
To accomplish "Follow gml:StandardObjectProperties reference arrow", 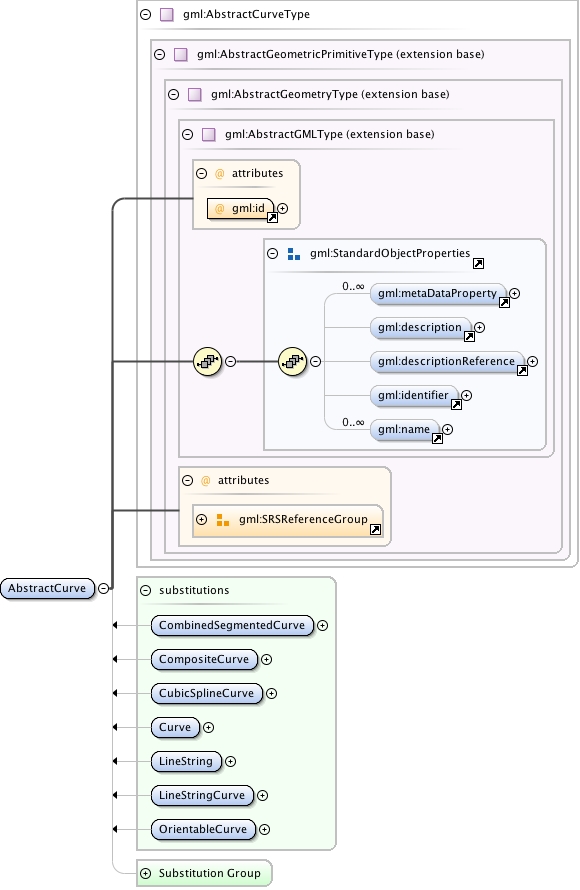I will click(478, 263).
